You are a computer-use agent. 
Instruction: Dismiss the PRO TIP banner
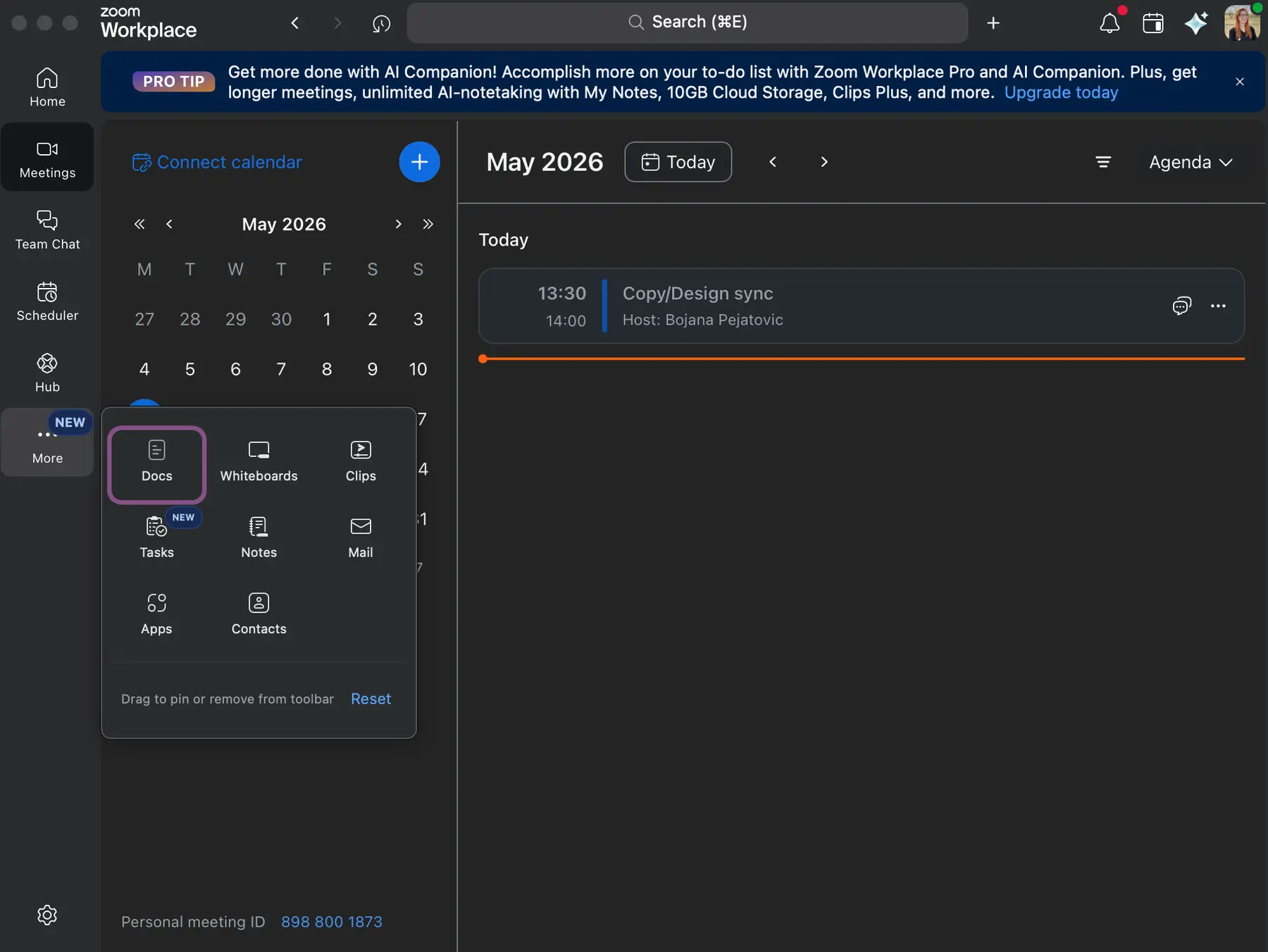pyautogui.click(x=1240, y=82)
